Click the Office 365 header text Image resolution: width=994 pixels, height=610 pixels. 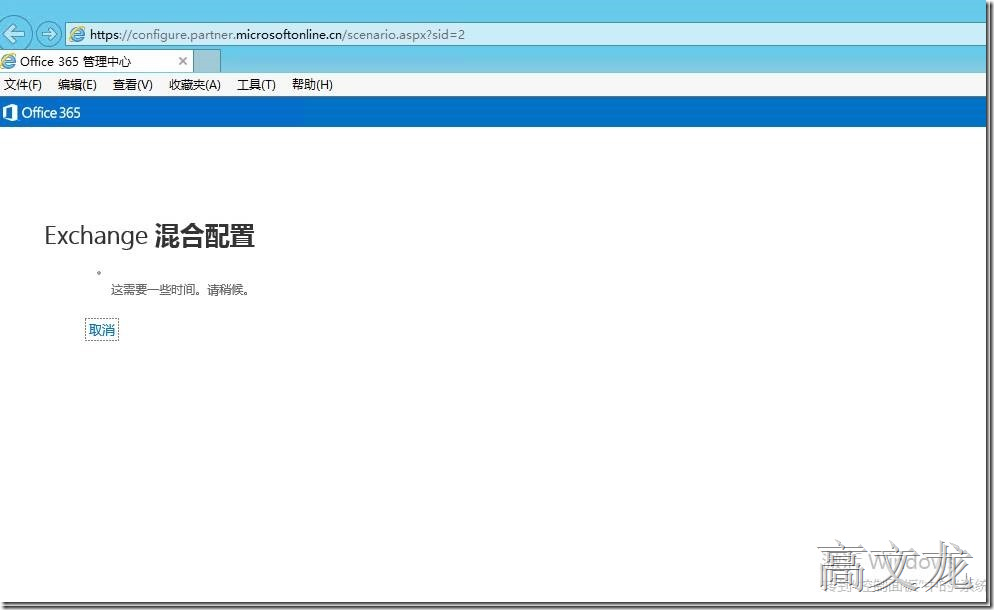tap(51, 113)
